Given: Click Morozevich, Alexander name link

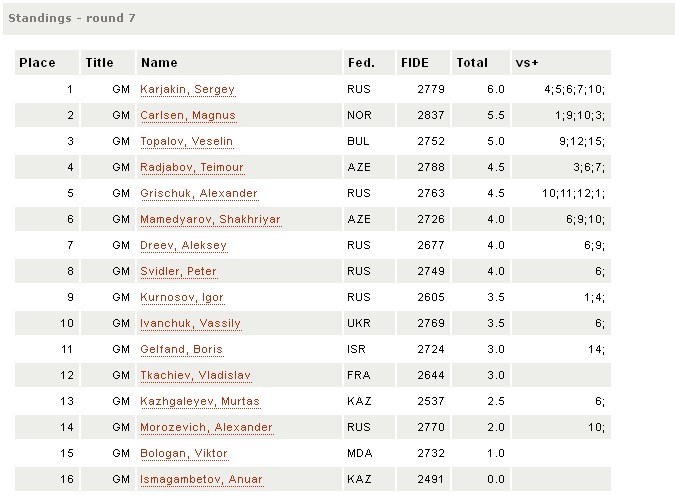Looking at the screenshot, I should tap(207, 427).
